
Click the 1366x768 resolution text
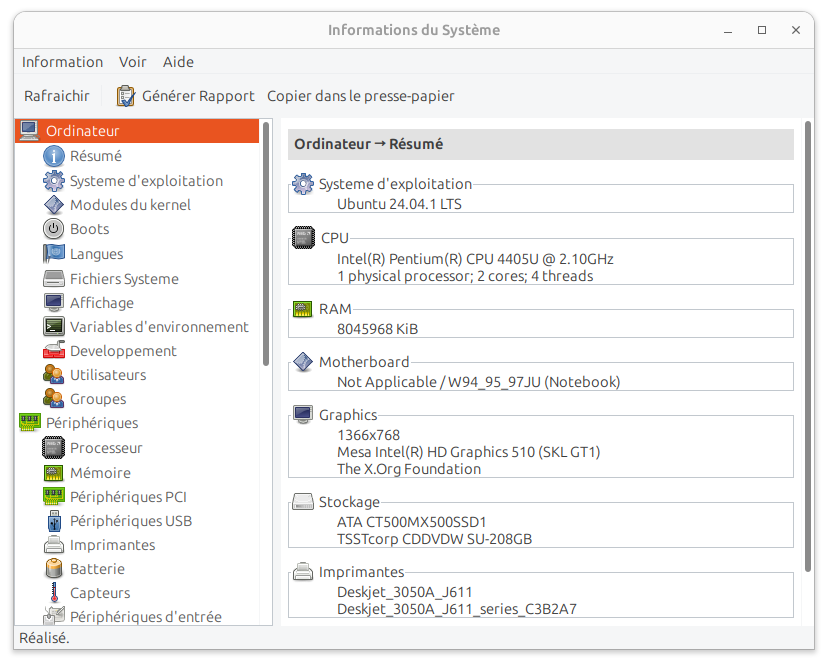[369, 435]
